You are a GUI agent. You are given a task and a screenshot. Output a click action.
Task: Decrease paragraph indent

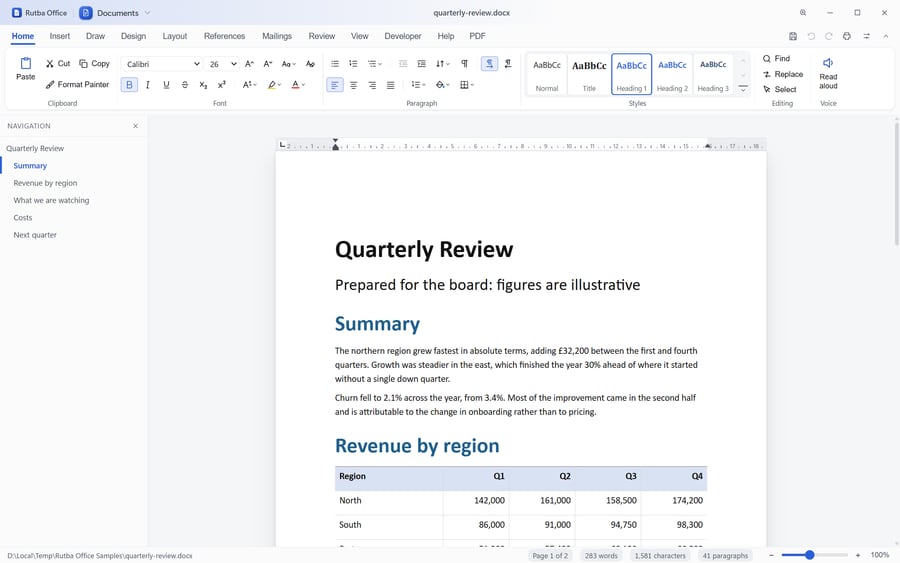tap(403, 64)
